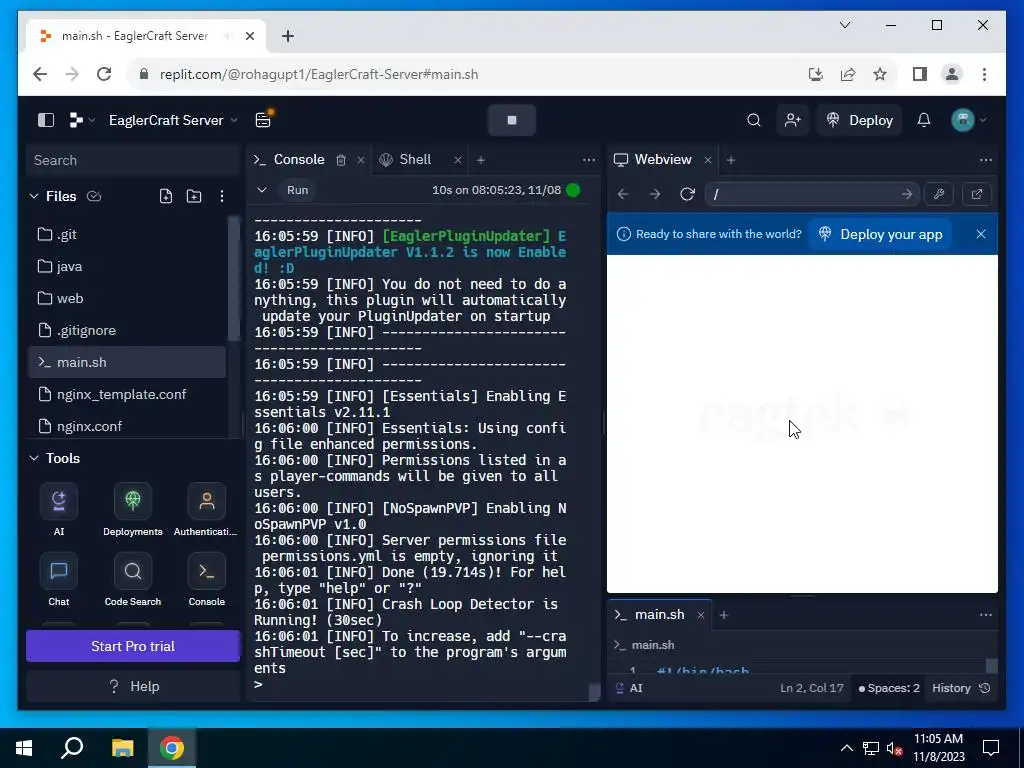Create a new file icon
Screen dimensions: 1024x768
click(x=166, y=196)
